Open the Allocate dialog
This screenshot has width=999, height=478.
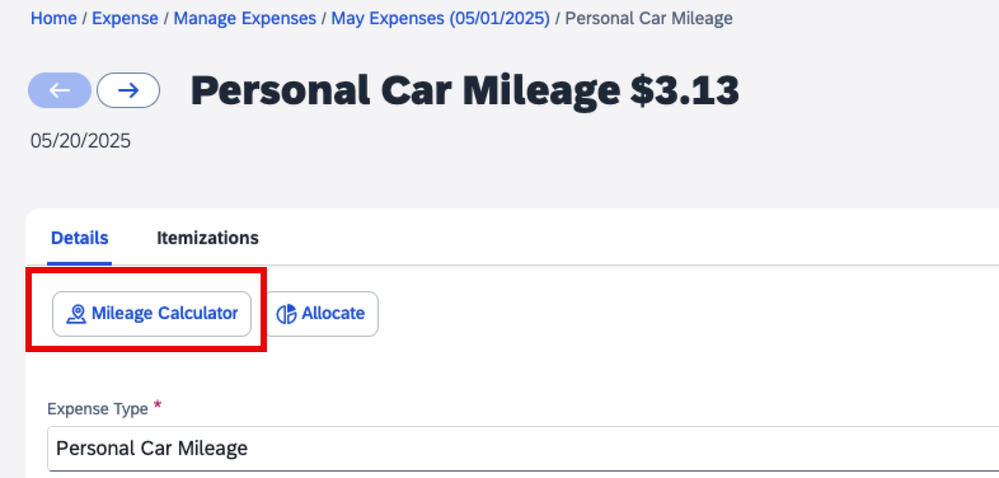click(322, 314)
